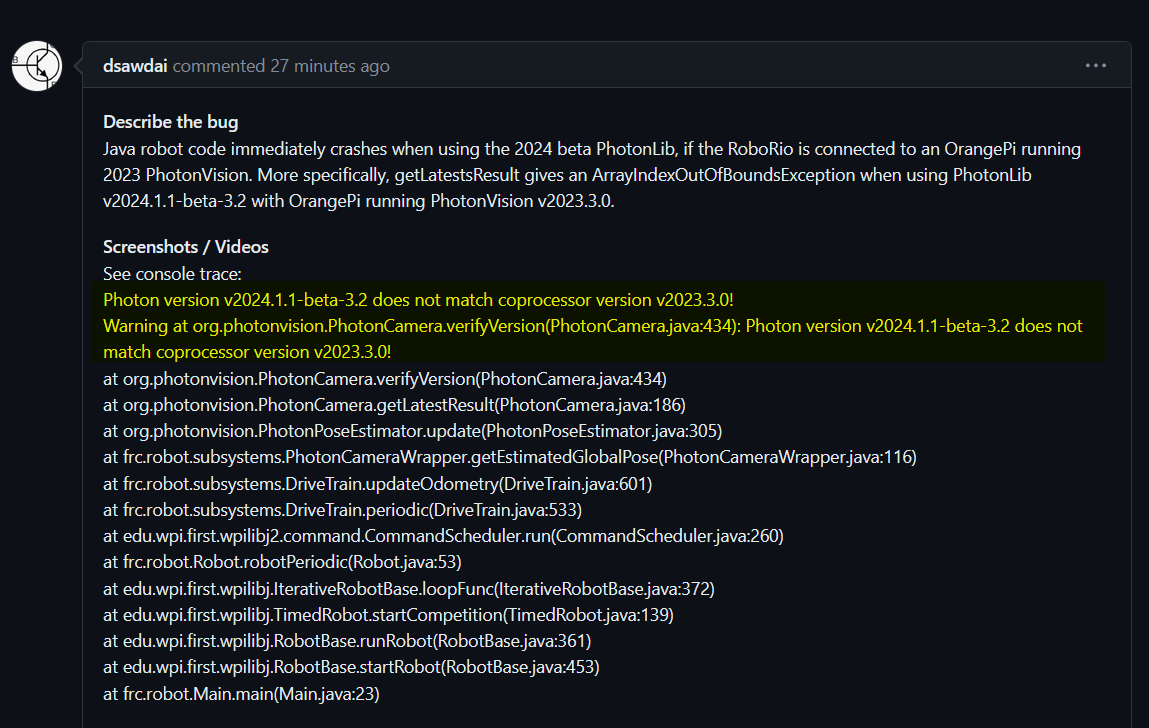Click the dsawdai transistor avatar image
Viewport: 1149px width, 728px height.
(x=37, y=66)
